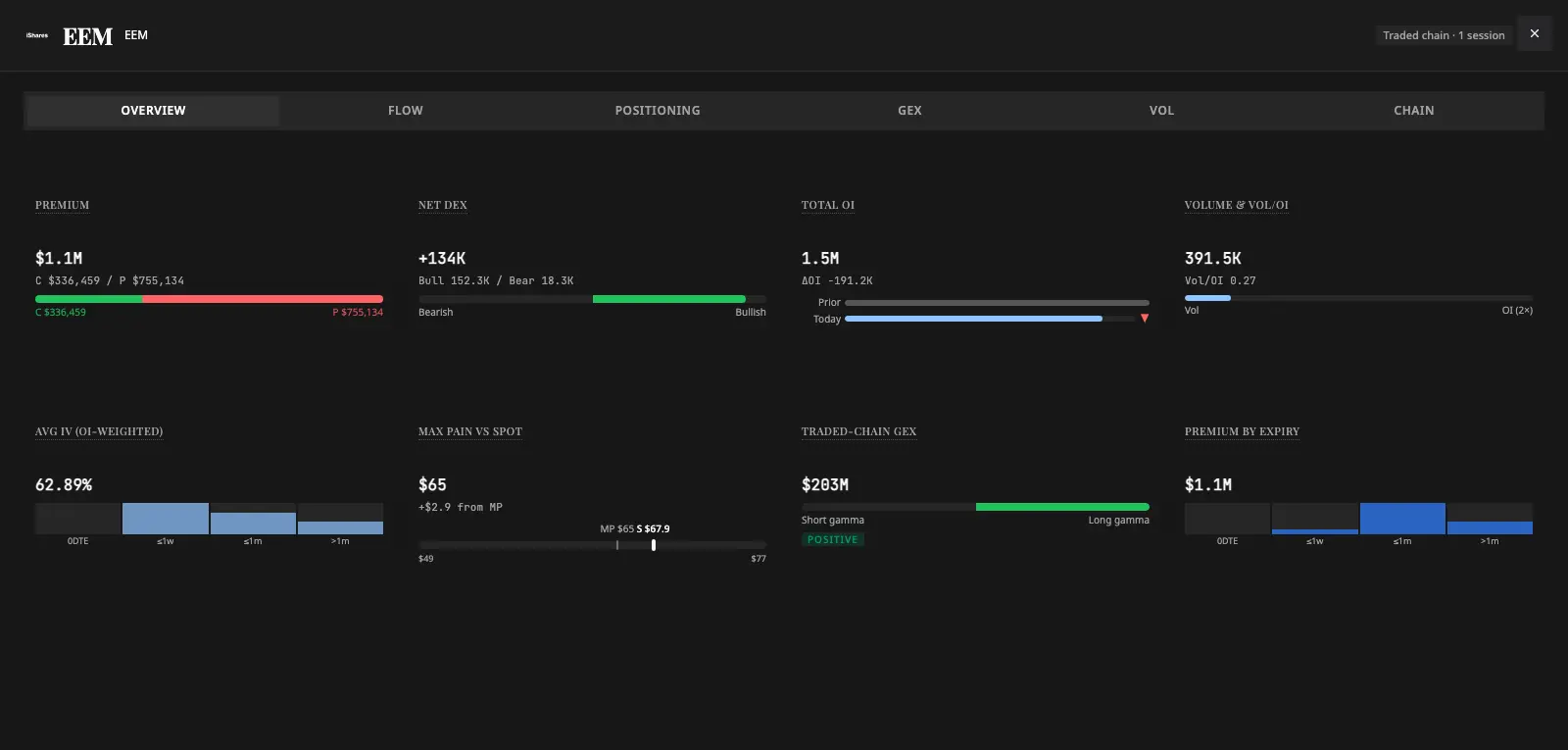
Task: Click the iShares logo icon
Action: click(37, 35)
